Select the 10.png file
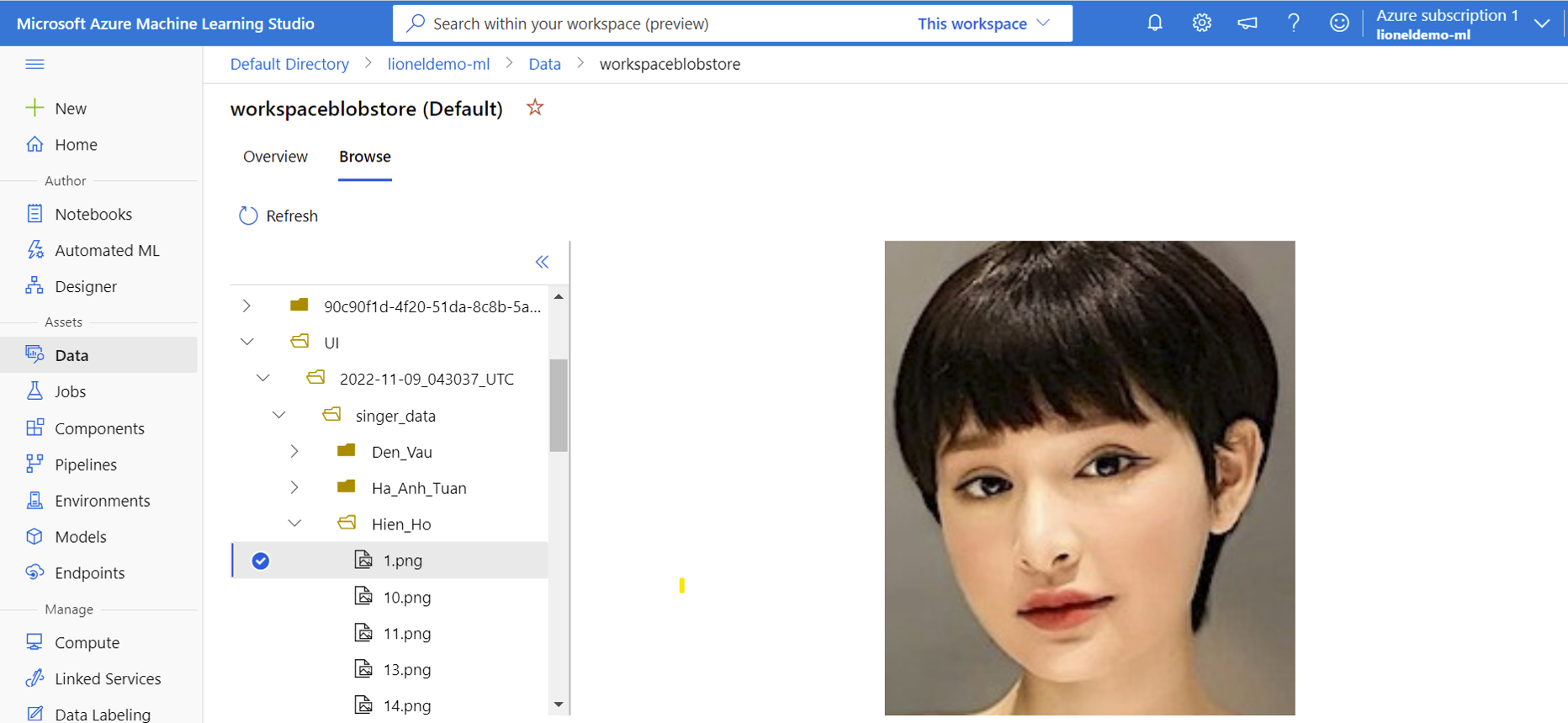1568x723 pixels. [407, 598]
